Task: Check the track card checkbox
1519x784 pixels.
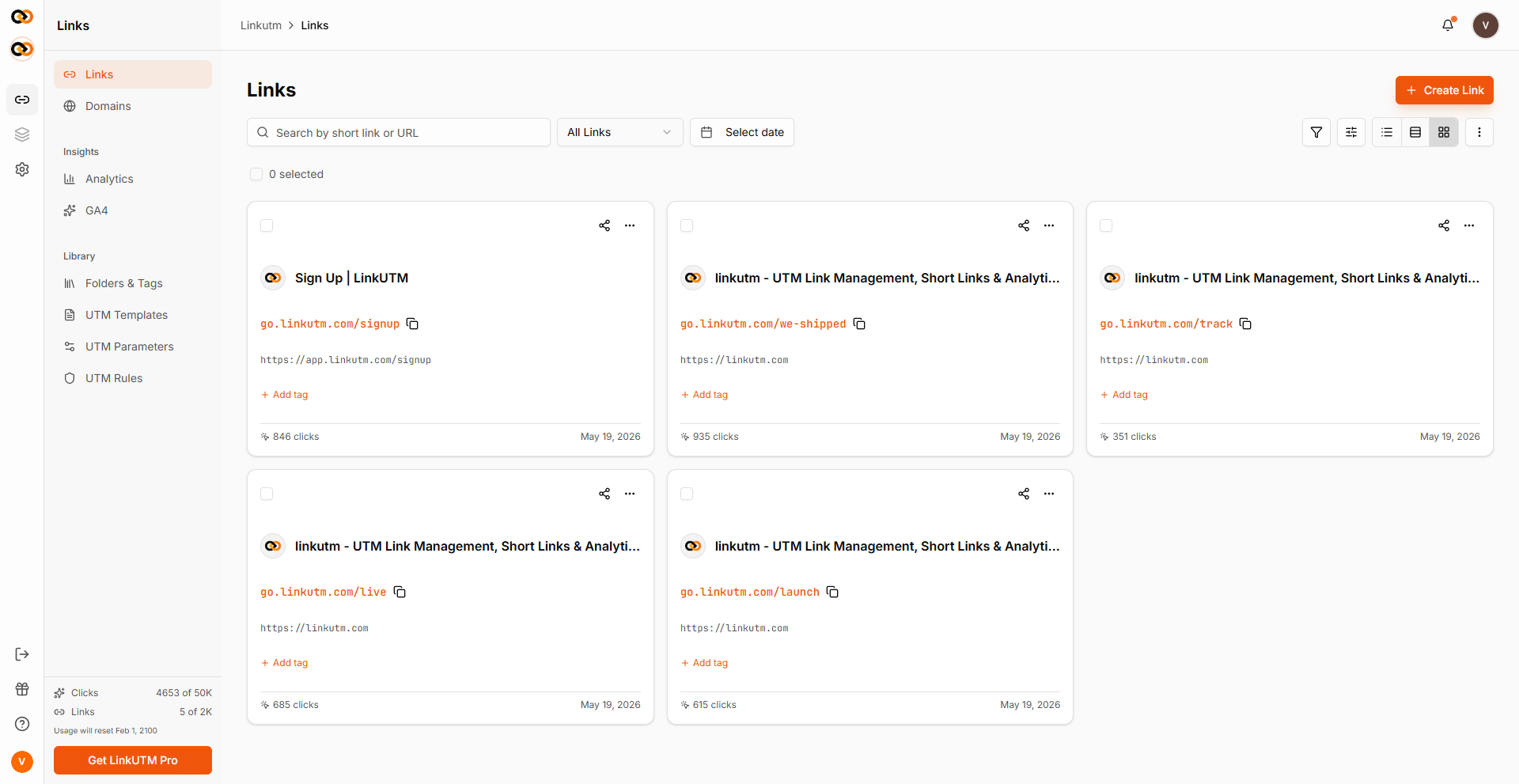Action: click(1106, 225)
